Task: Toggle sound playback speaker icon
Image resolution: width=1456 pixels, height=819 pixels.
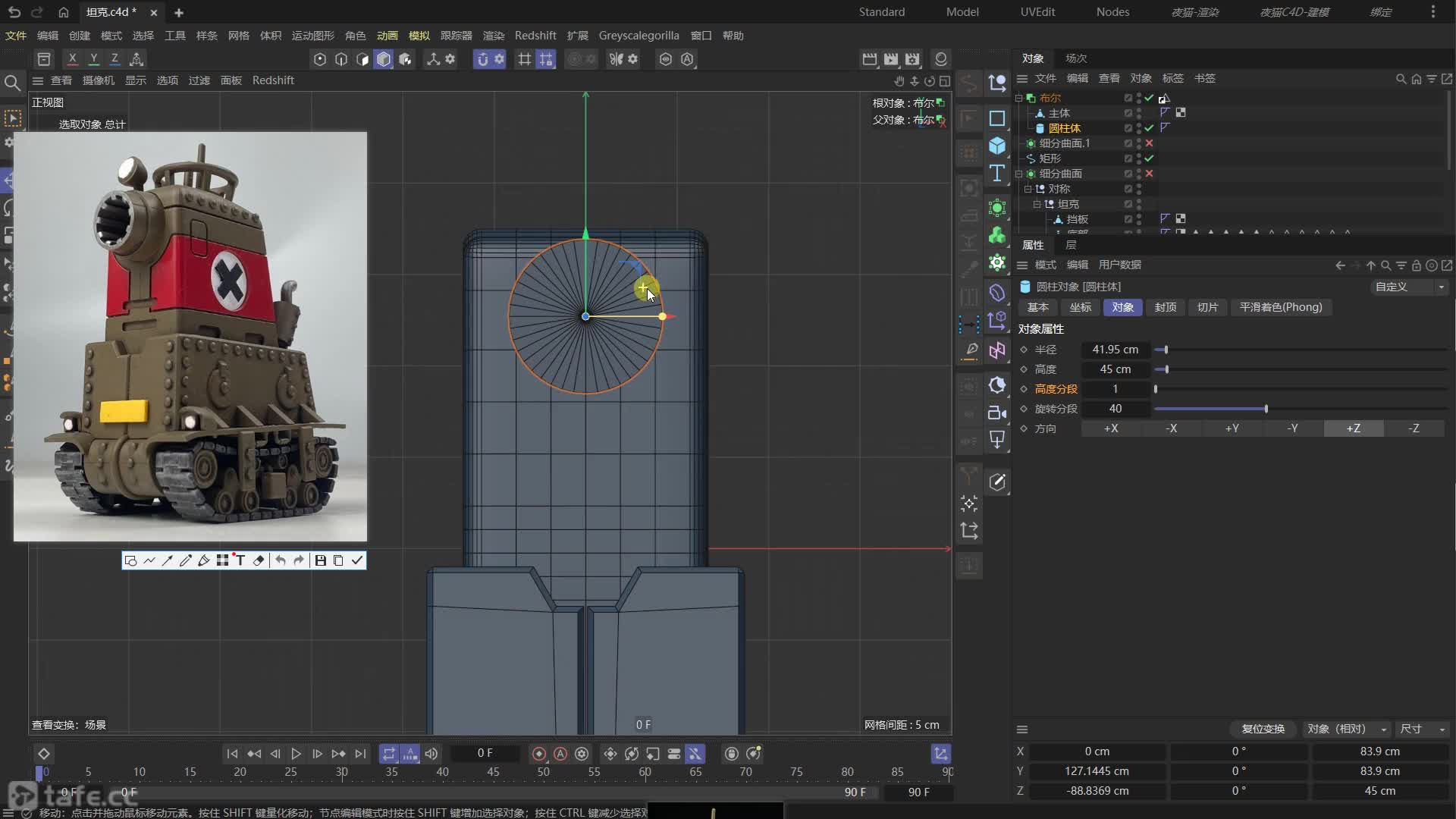Action: click(x=431, y=754)
